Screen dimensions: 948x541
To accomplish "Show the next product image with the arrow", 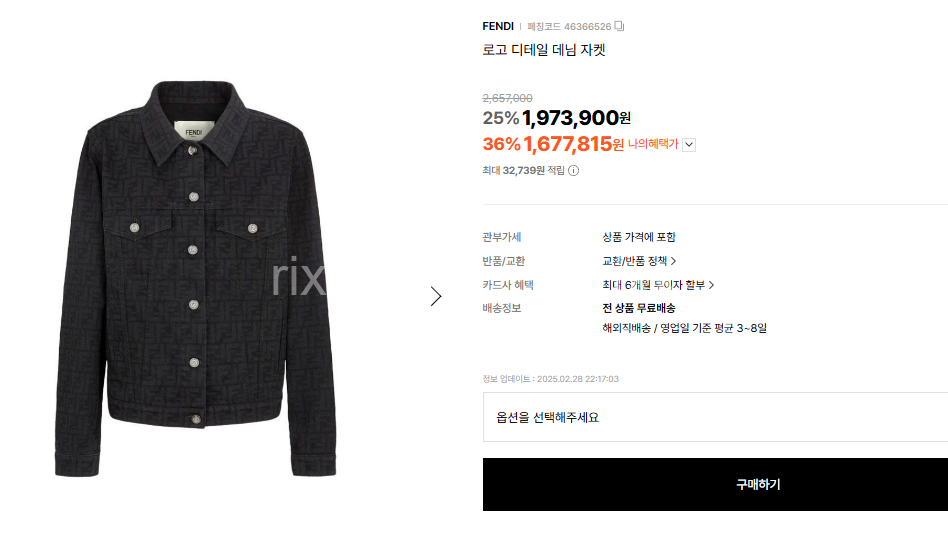I will click(x=436, y=296).
